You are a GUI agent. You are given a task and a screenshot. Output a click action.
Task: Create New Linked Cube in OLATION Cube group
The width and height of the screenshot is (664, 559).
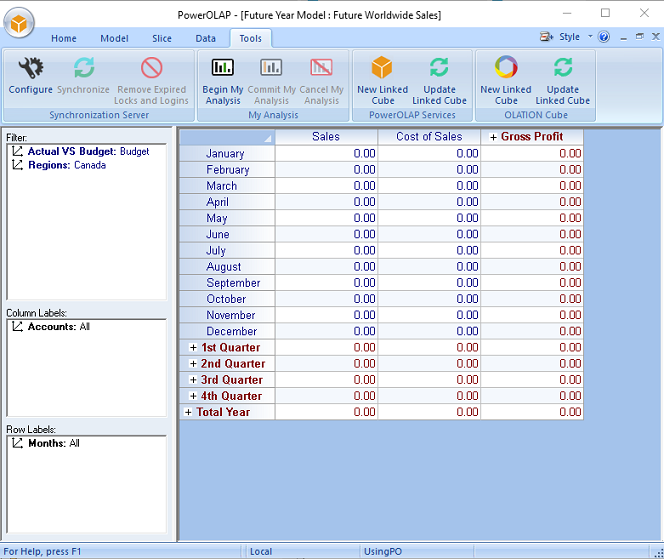pyautogui.click(x=506, y=81)
